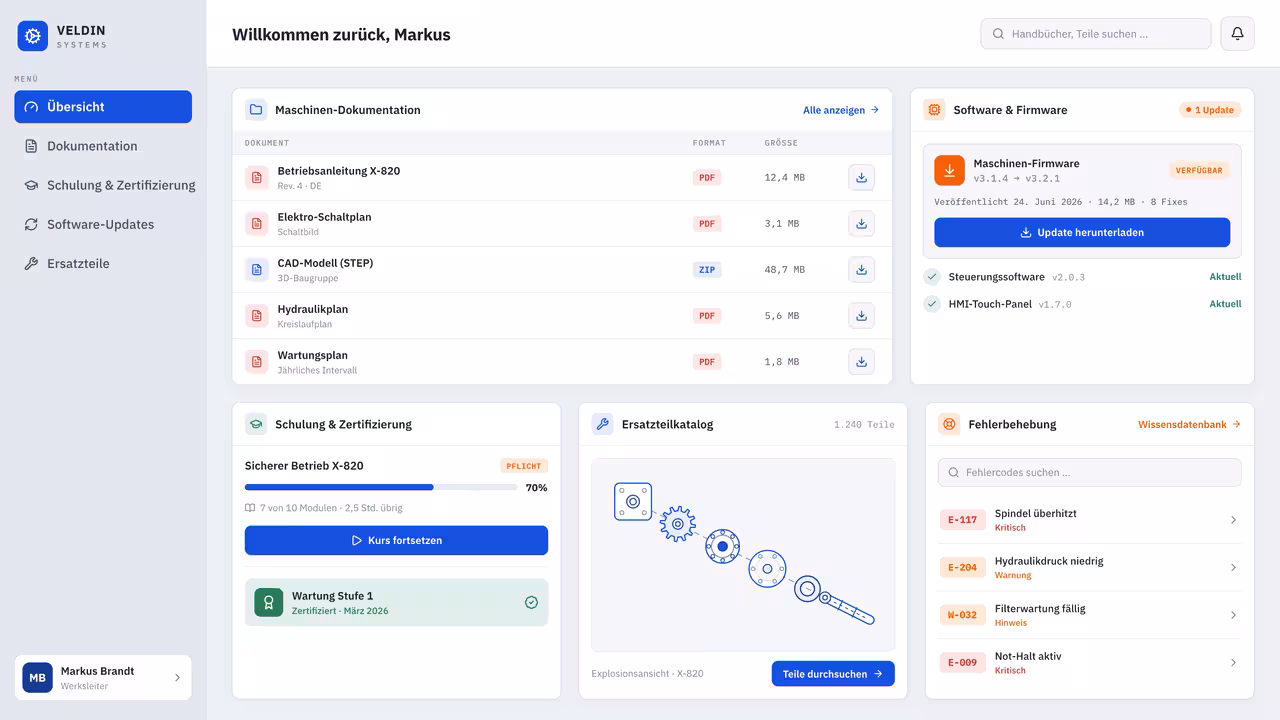Expand error E-117 Spindel überhitzt chevron
This screenshot has height=720, width=1280.
[x=1233, y=520]
